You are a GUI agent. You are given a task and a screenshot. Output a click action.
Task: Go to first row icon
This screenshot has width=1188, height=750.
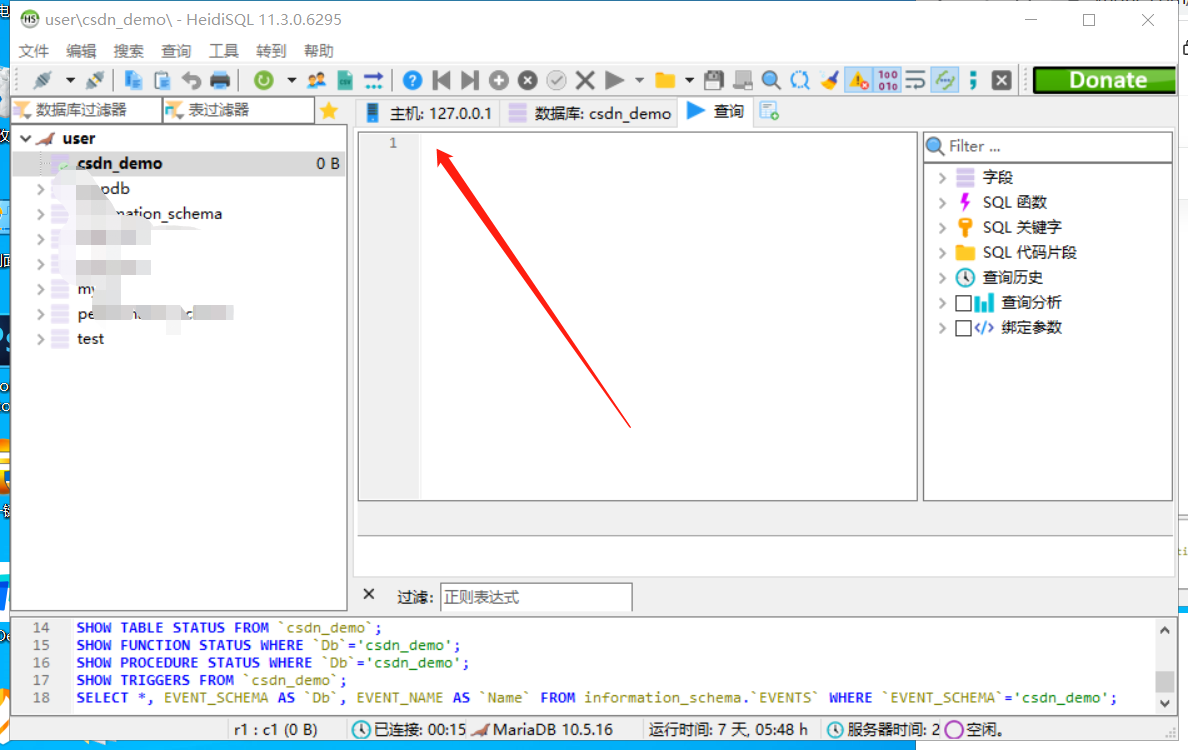441,80
